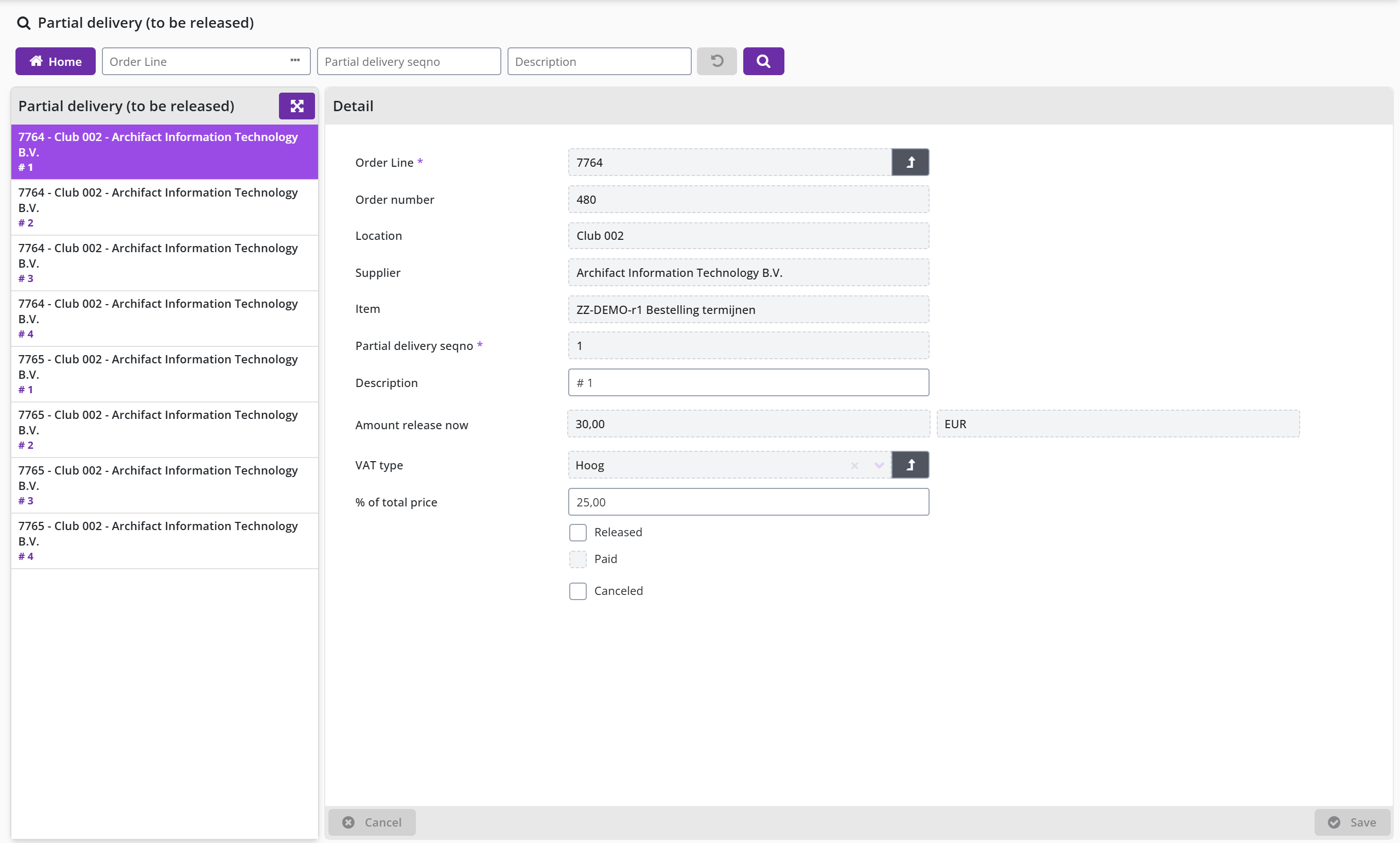This screenshot has height=843, width=1400.
Task: Jump to Order Line 7764 record arrow
Action: tap(910, 163)
